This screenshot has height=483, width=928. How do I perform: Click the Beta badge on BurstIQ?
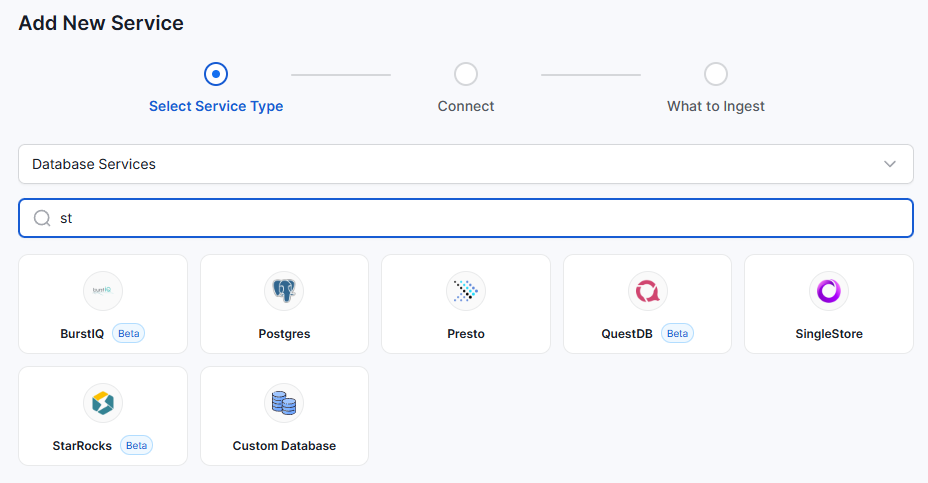128,333
